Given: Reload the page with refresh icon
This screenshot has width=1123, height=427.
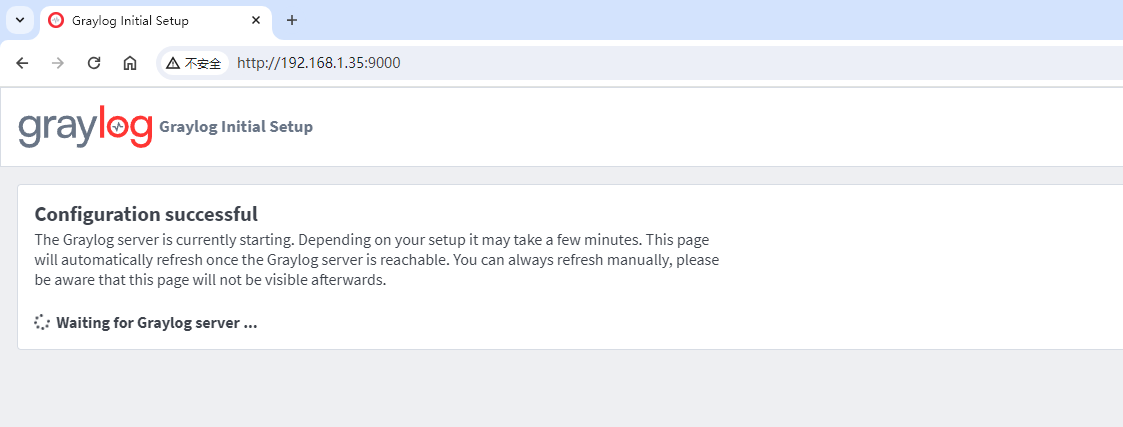Looking at the screenshot, I should 94,63.
